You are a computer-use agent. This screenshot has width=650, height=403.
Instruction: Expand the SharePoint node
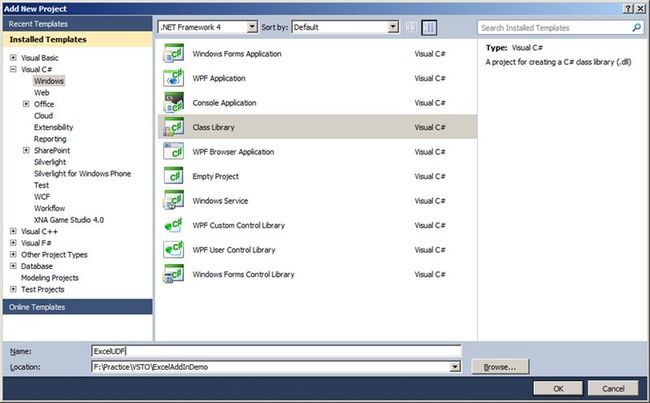coord(26,150)
